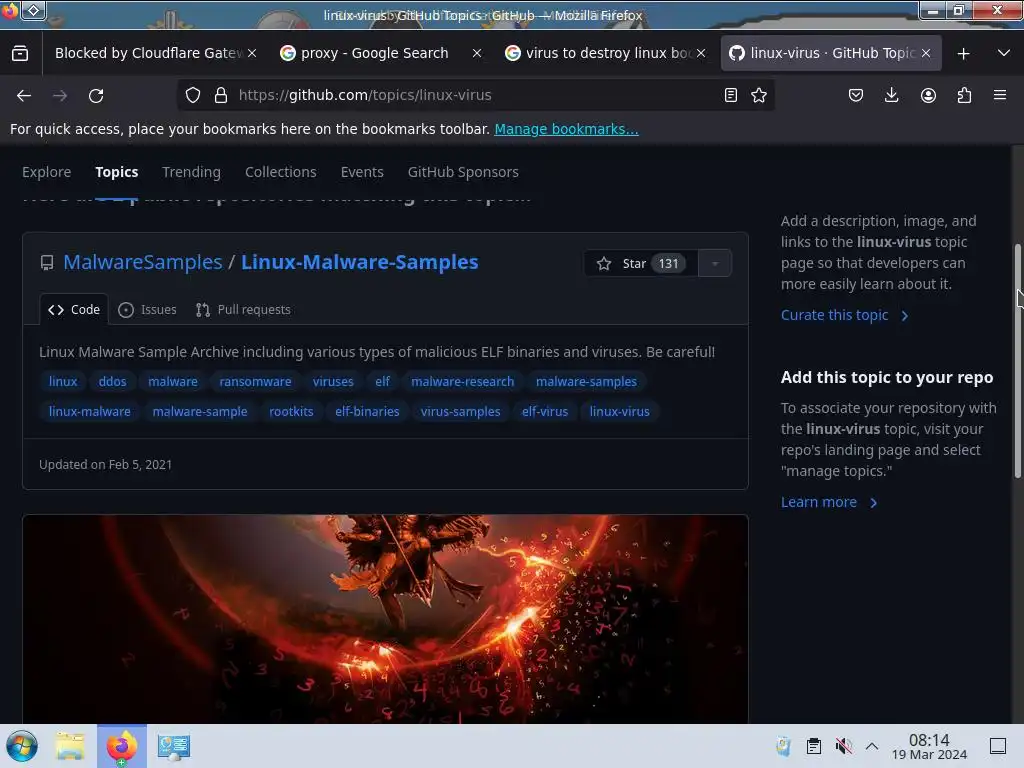Open a new tab with the plus button
This screenshot has height=768, width=1024.
(x=963, y=54)
